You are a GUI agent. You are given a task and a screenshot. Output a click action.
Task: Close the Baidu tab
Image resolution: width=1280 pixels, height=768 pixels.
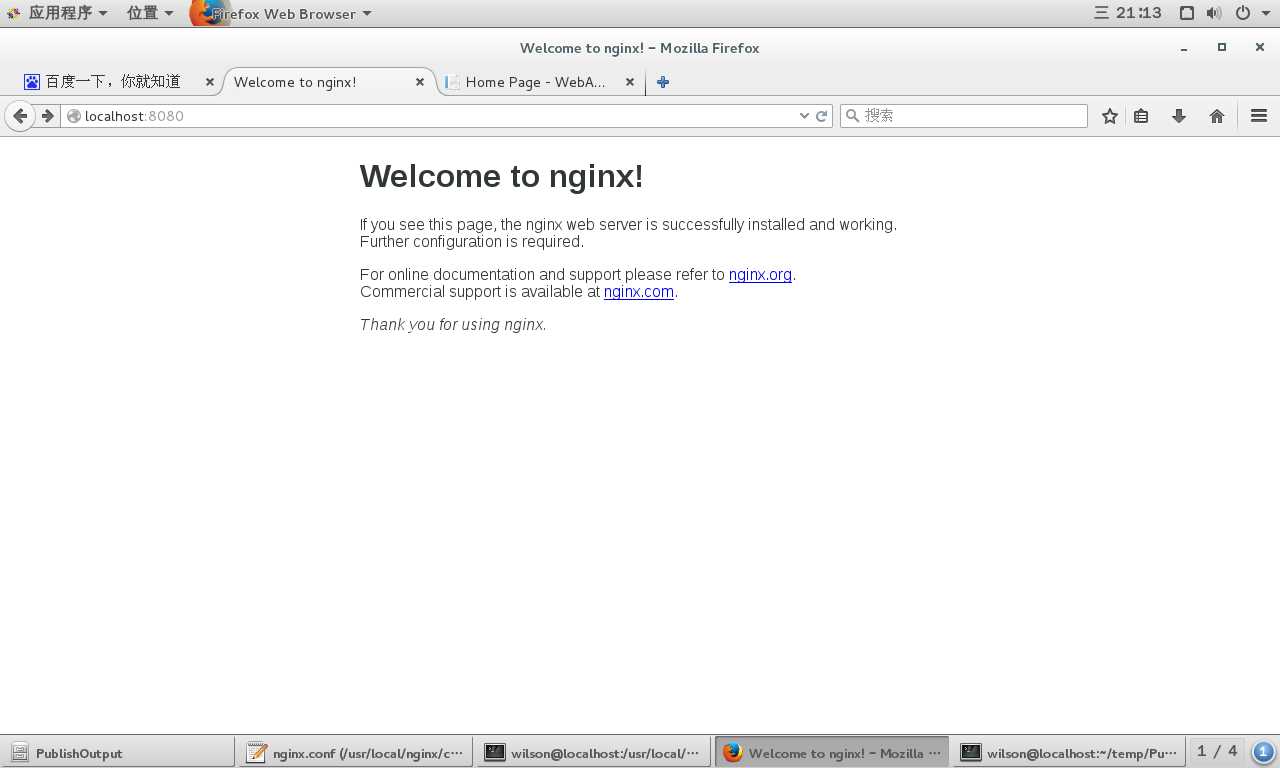pyautogui.click(x=210, y=82)
